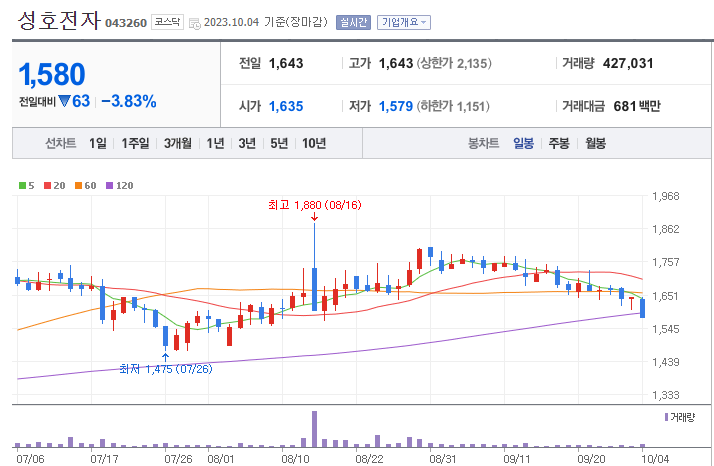Select the 1일 line chart tab
This screenshot has width=714, height=466.
tap(98, 143)
